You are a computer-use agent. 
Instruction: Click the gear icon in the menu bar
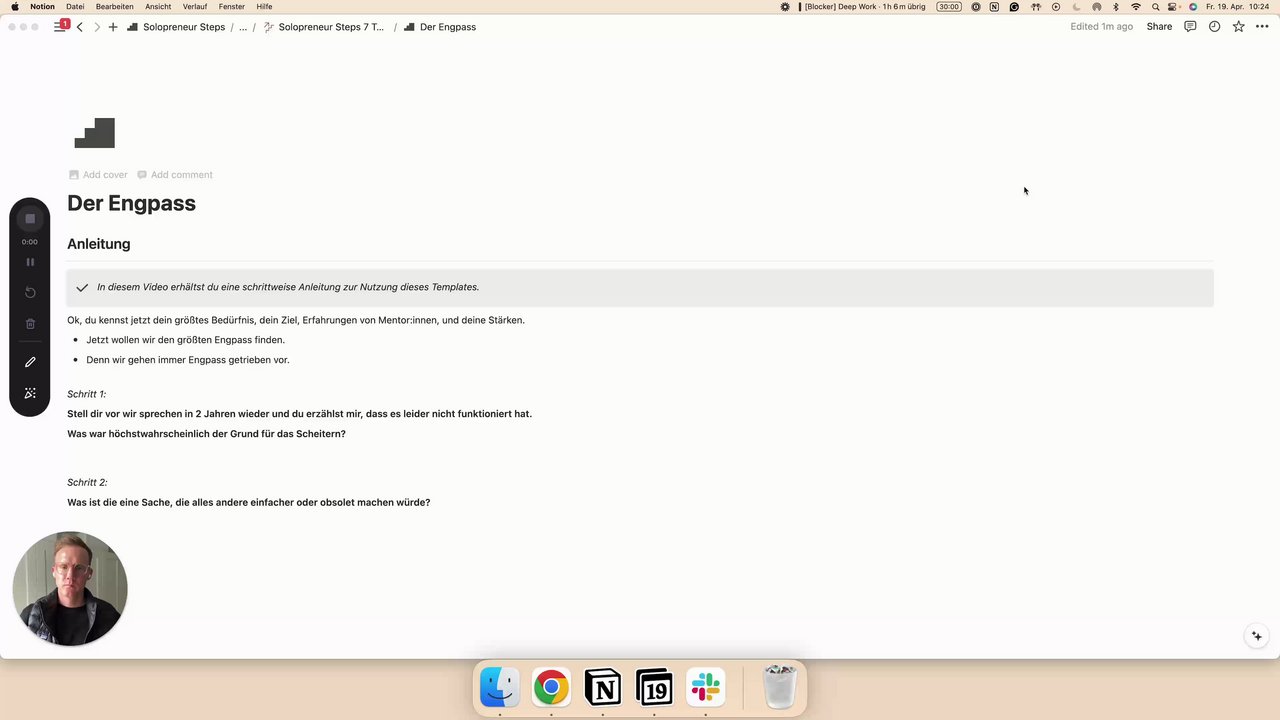click(x=785, y=6)
